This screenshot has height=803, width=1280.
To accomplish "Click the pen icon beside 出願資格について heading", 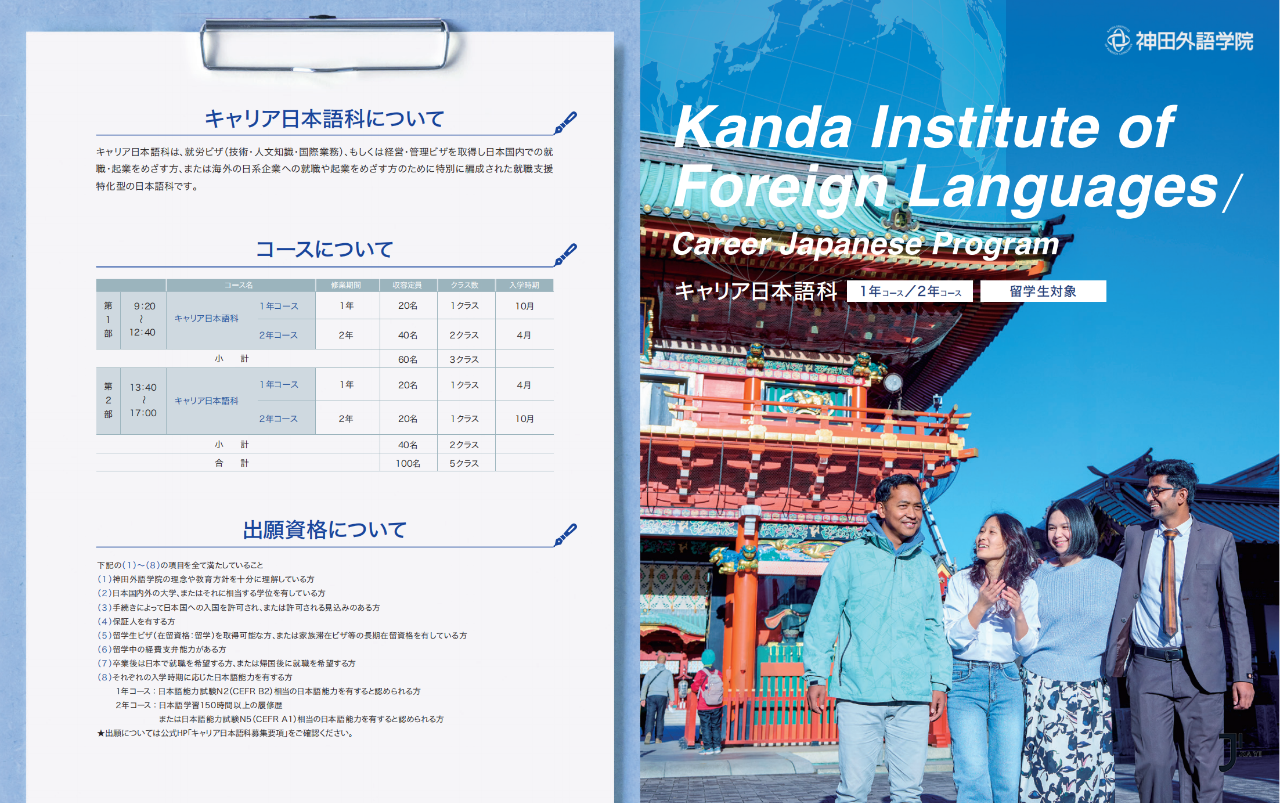I will tap(564, 535).
